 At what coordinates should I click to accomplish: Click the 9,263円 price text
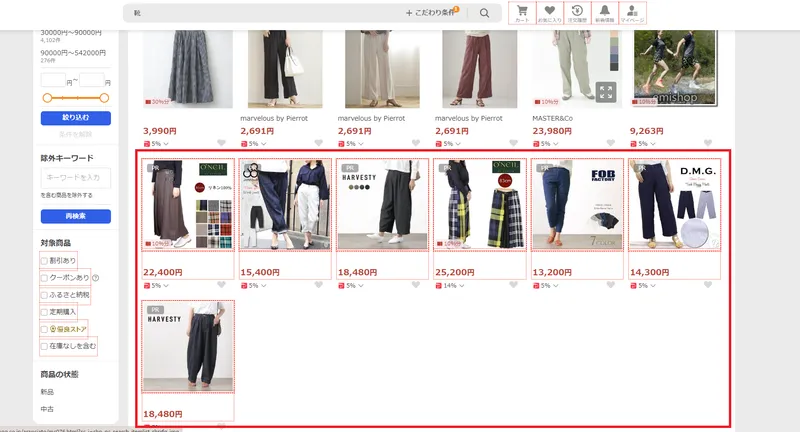coord(646,131)
